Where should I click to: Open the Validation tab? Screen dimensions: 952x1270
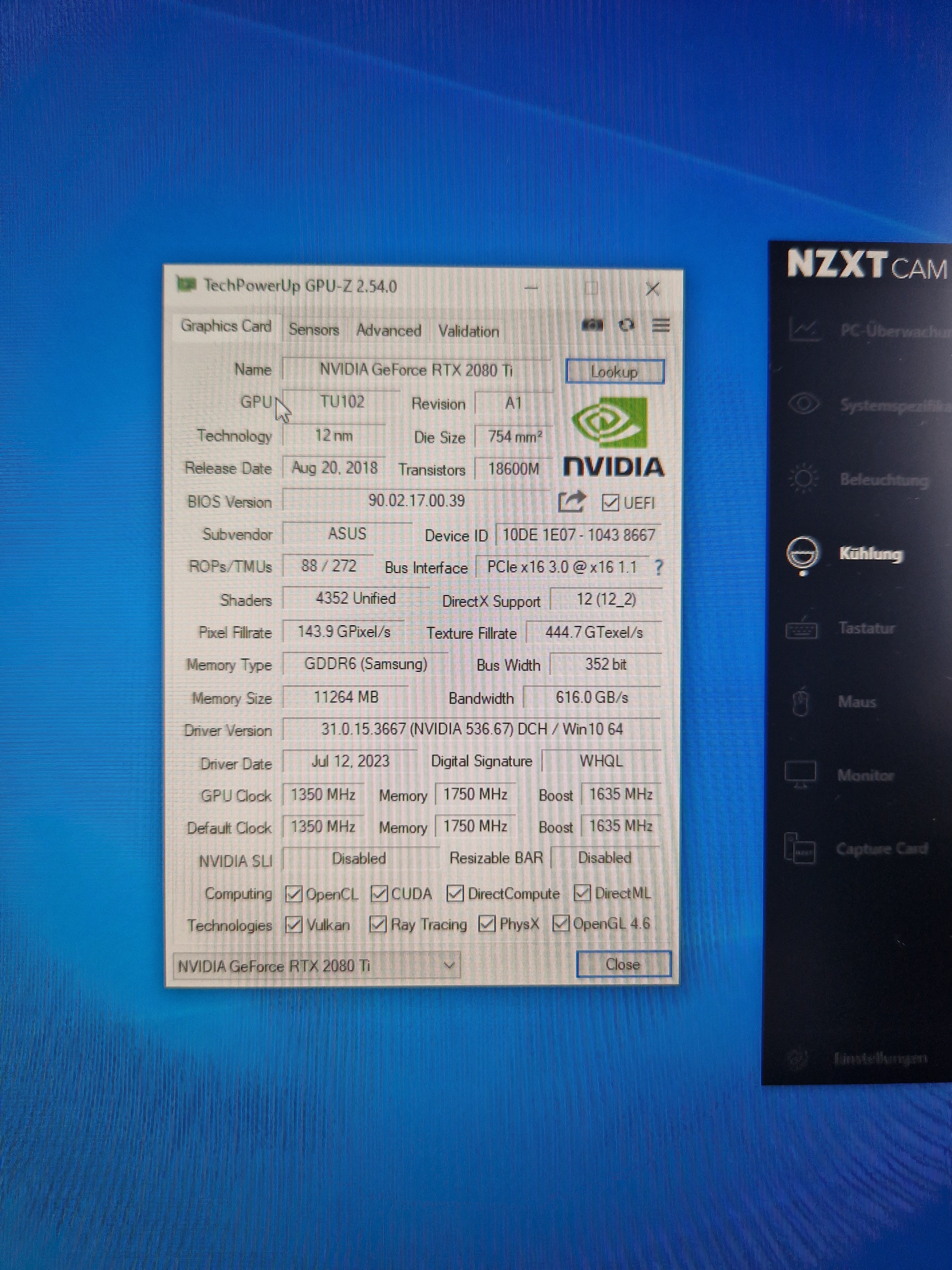click(x=468, y=331)
